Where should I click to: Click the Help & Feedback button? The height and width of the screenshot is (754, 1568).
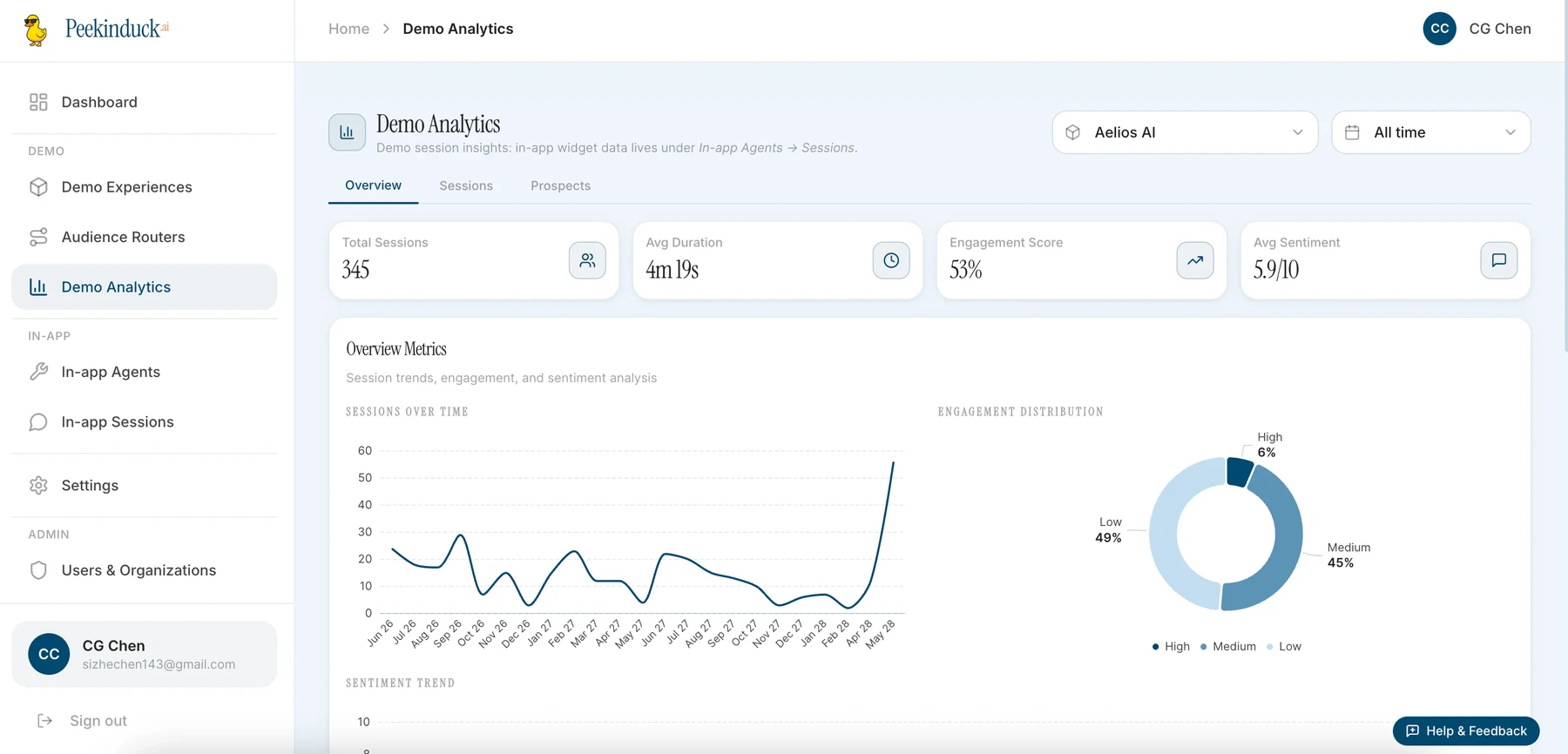[1466, 730]
